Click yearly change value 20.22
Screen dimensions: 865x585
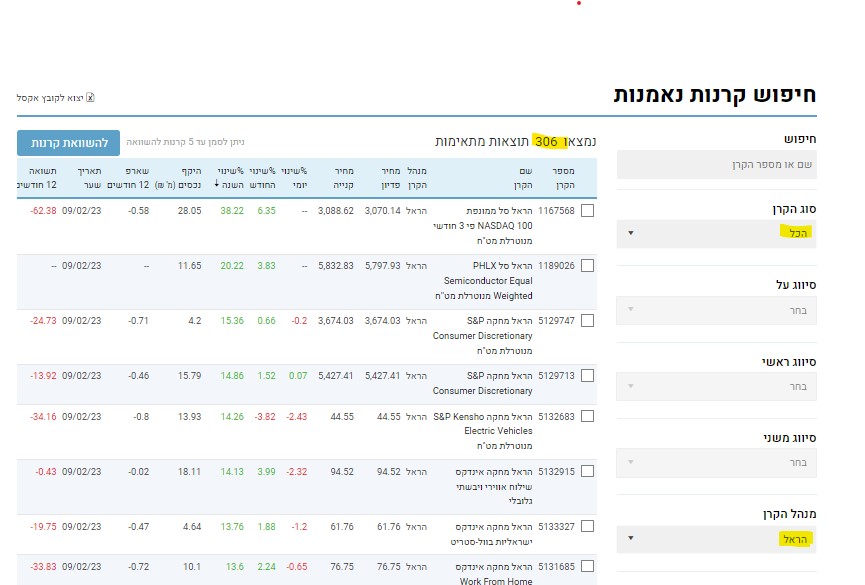click(232, 266)
